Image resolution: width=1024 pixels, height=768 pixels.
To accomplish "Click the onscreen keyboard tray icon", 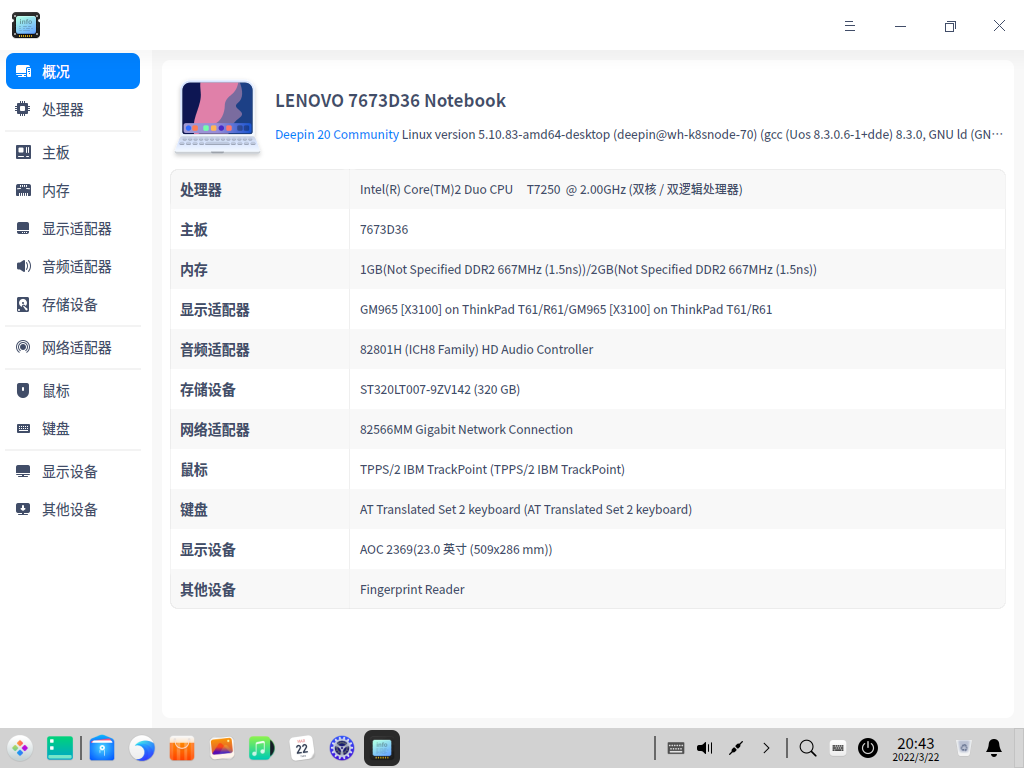I will [675, 747].
